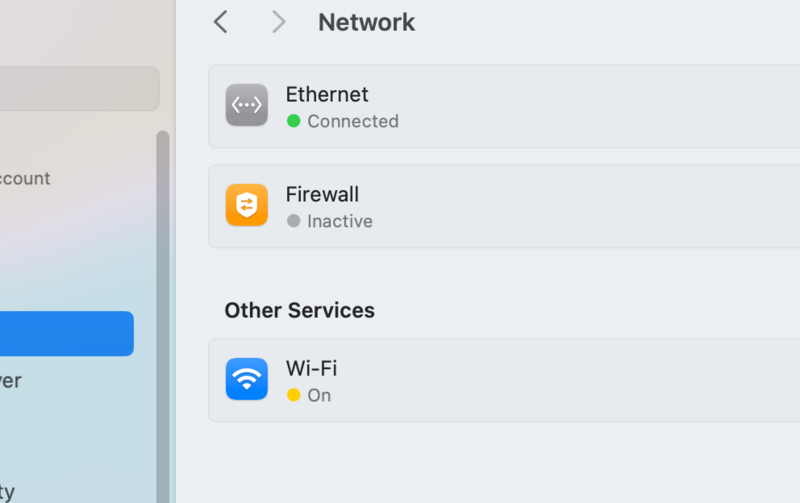Screen dimensions: 800x503
Task: Go back using the left chevron
Action: (221, 22)
